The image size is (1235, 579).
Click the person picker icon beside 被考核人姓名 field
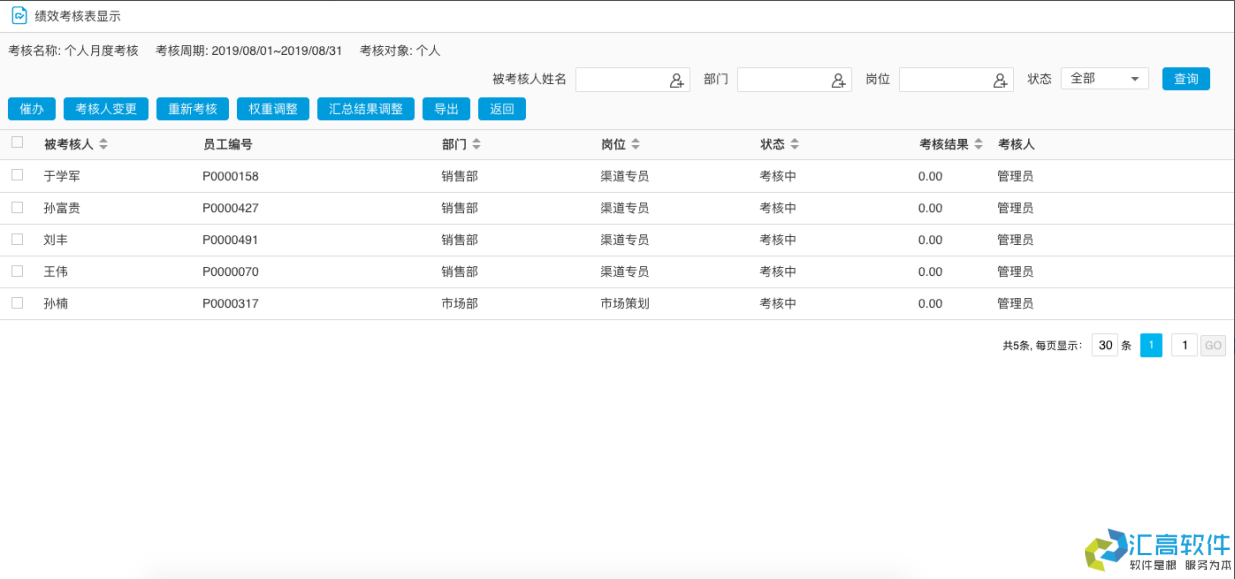[677, 78]
